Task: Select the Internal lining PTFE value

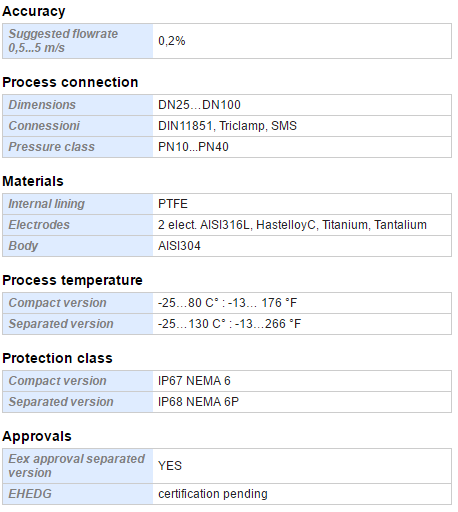Action: [x=302, y=204]
